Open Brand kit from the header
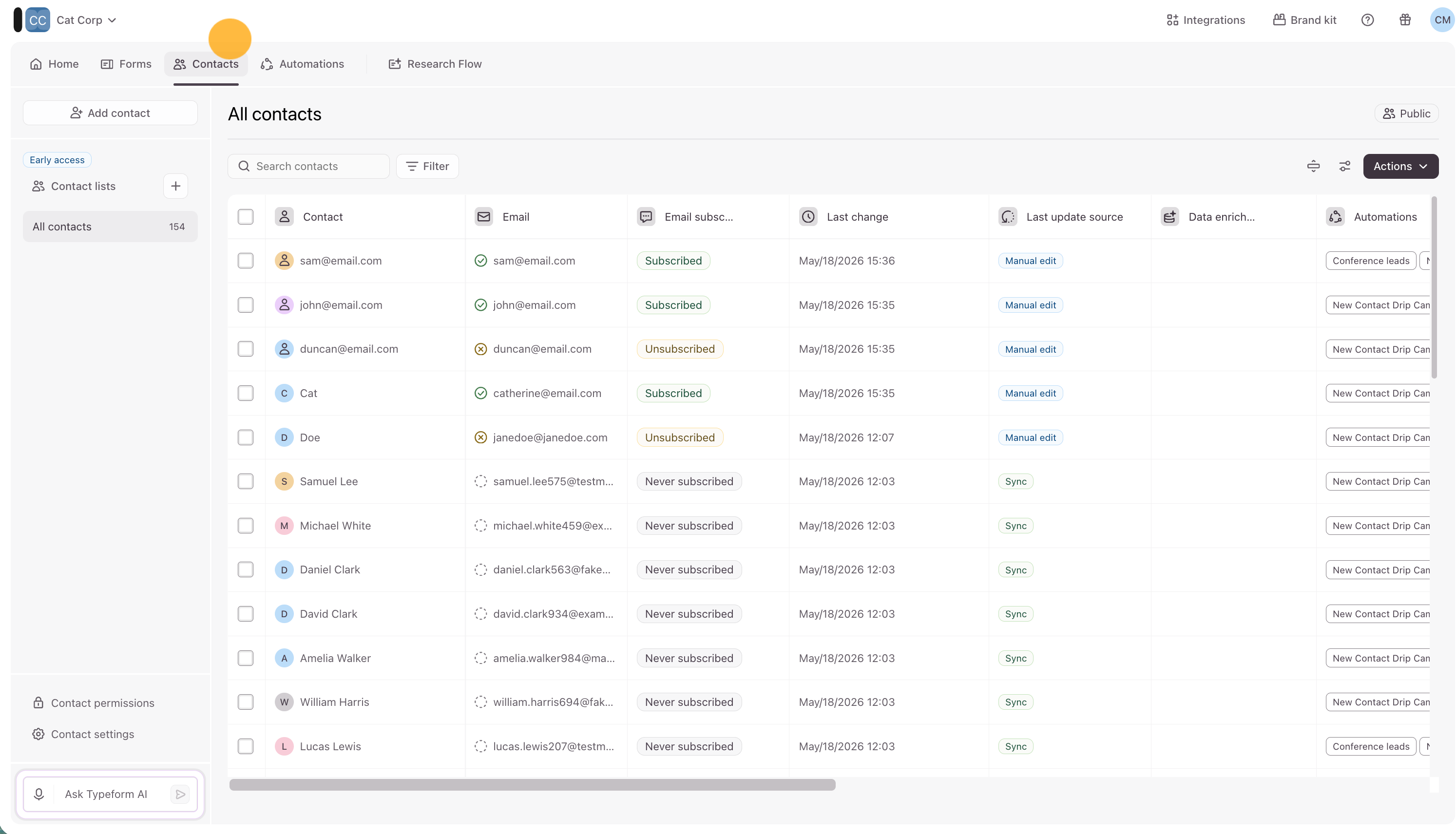The image size is (1456, 834). [x=1305, y=20]
